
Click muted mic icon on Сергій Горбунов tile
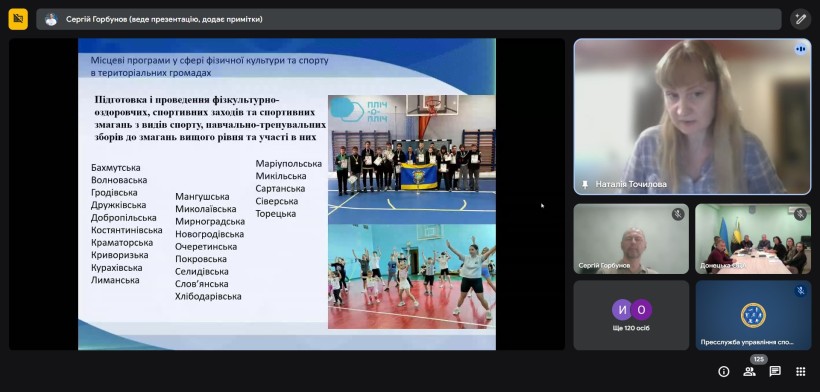(x=678, y=214)
